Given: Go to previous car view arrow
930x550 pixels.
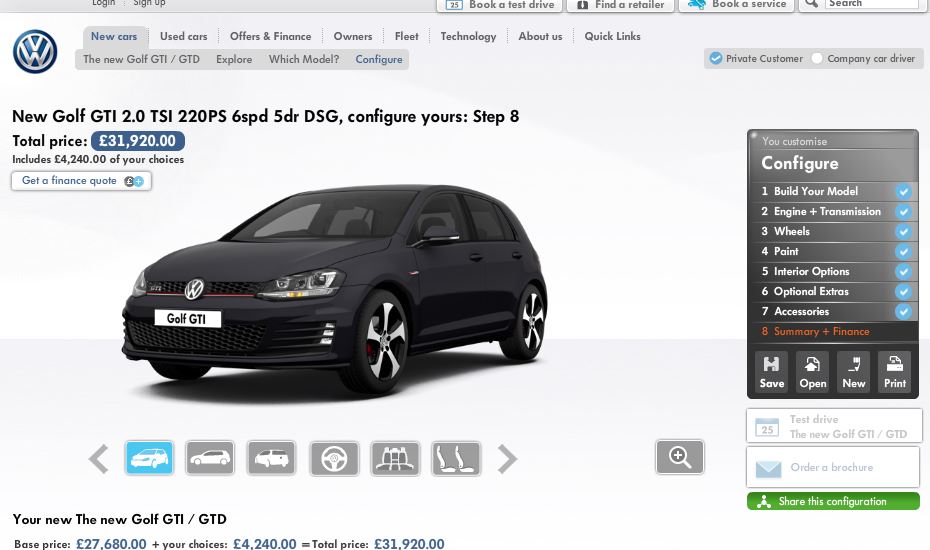Looking at the screenshot, I should pyautogui.click(x=98, y=459).
